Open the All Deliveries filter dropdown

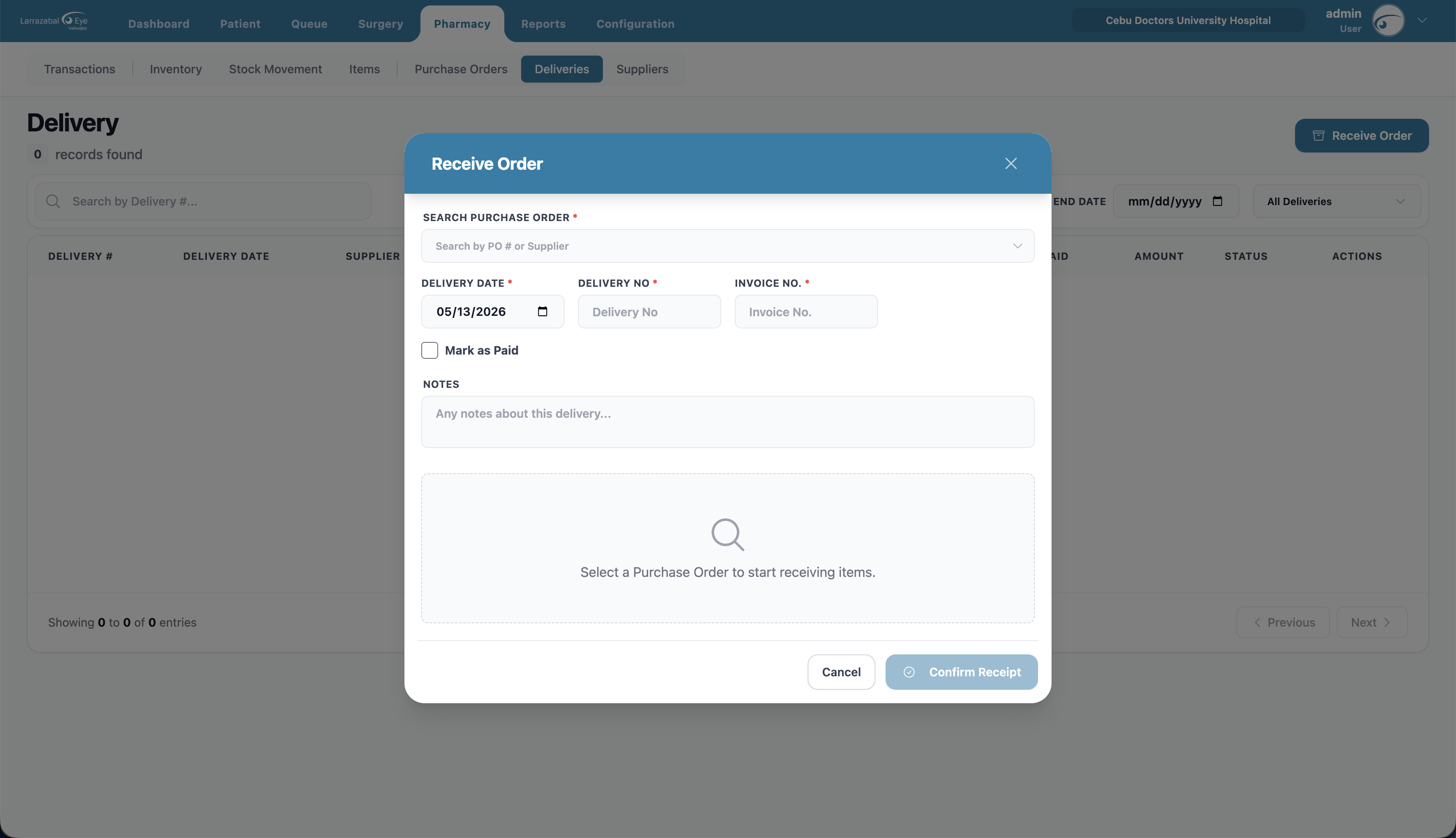pos(1336,201)
